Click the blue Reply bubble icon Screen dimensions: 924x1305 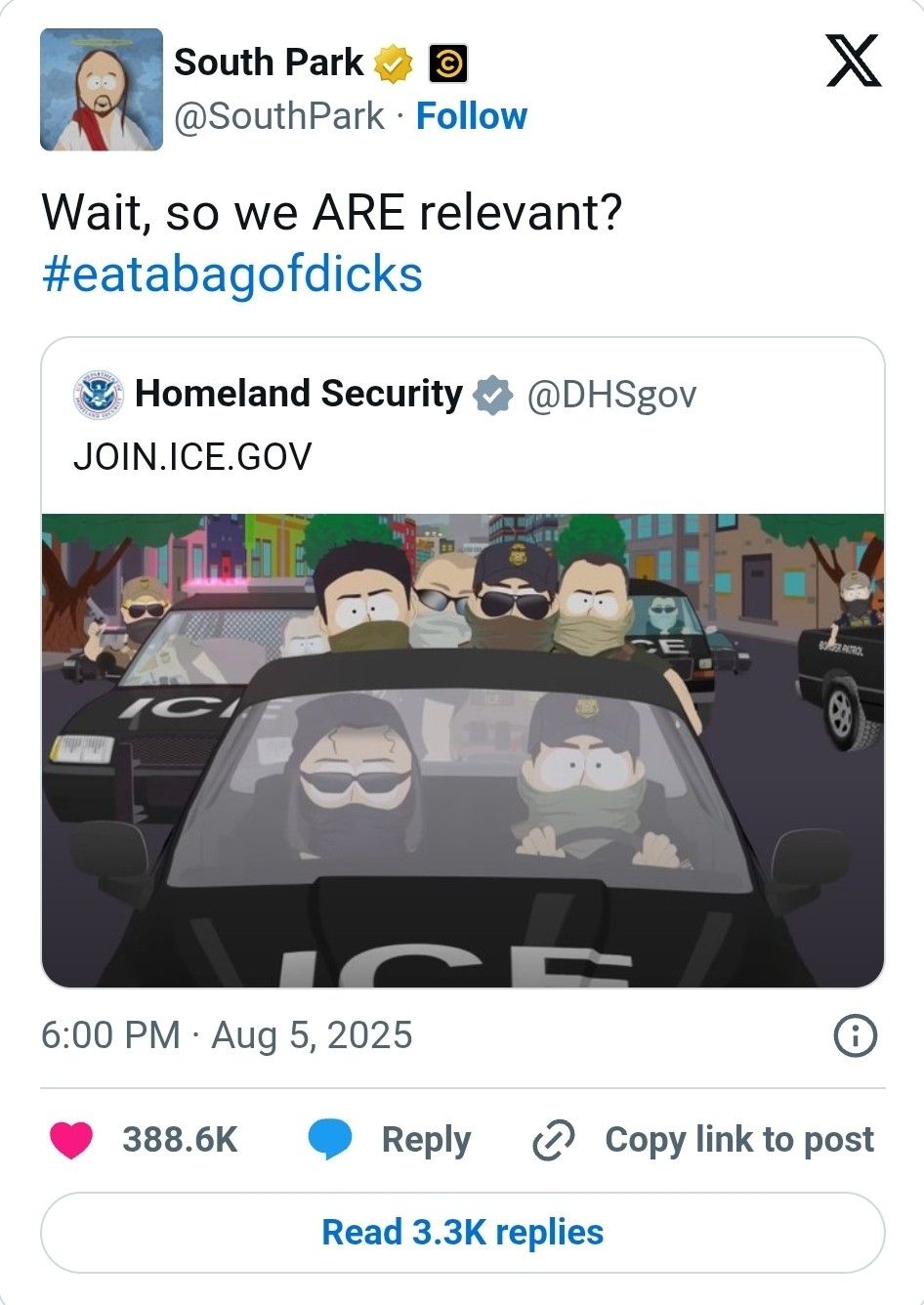(x=330, y=1140)
